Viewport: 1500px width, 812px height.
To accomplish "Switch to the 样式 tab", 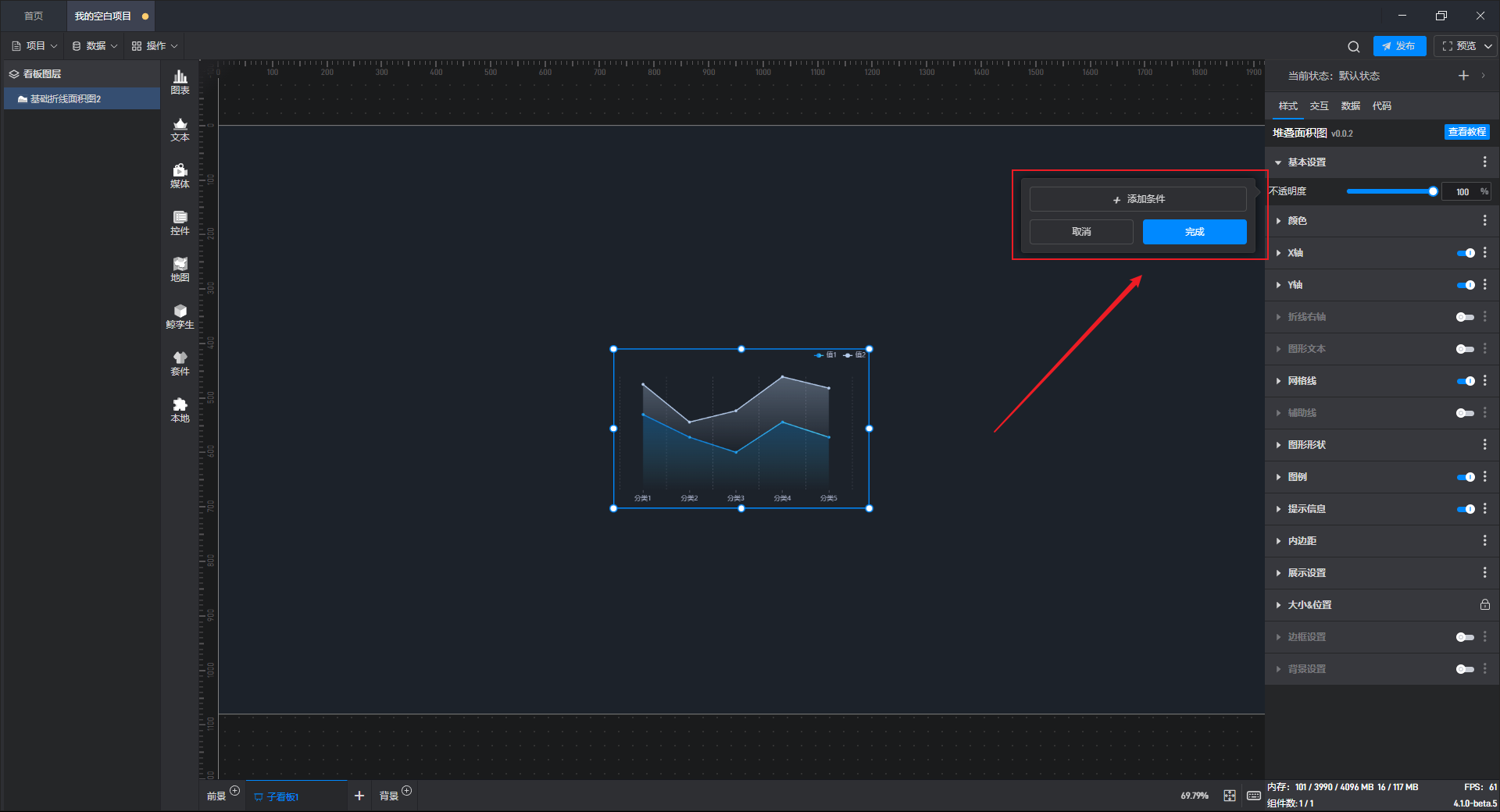I will 1287,106.
